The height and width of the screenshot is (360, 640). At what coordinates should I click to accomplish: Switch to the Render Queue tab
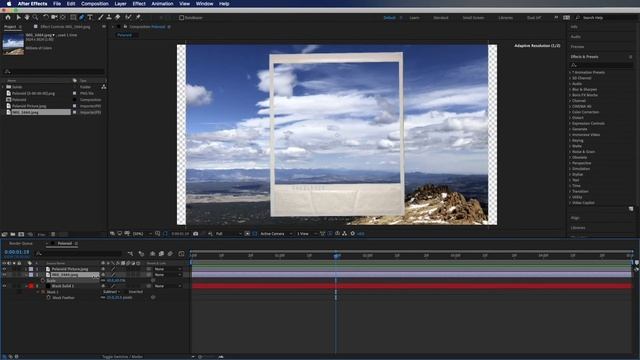(21, 243)
